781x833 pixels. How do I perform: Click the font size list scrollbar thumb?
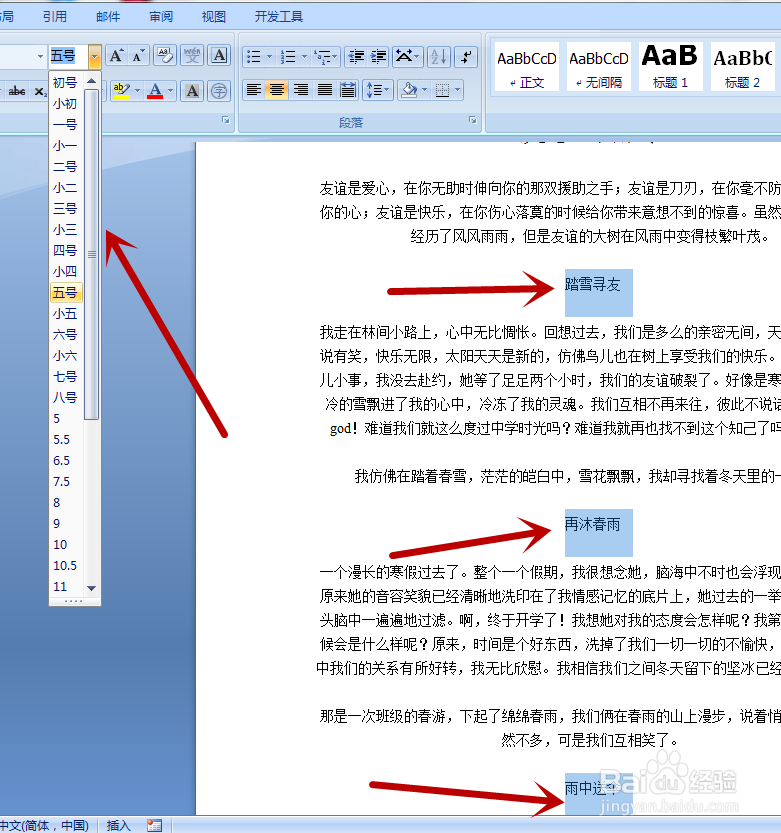(92, 254)
